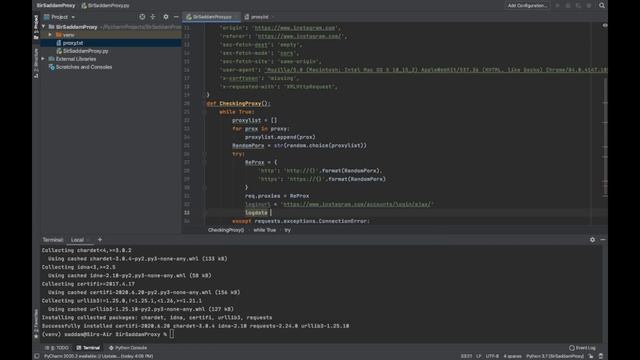
Task: Add a new terminal session with plus
Action: [x=100, y=240]
